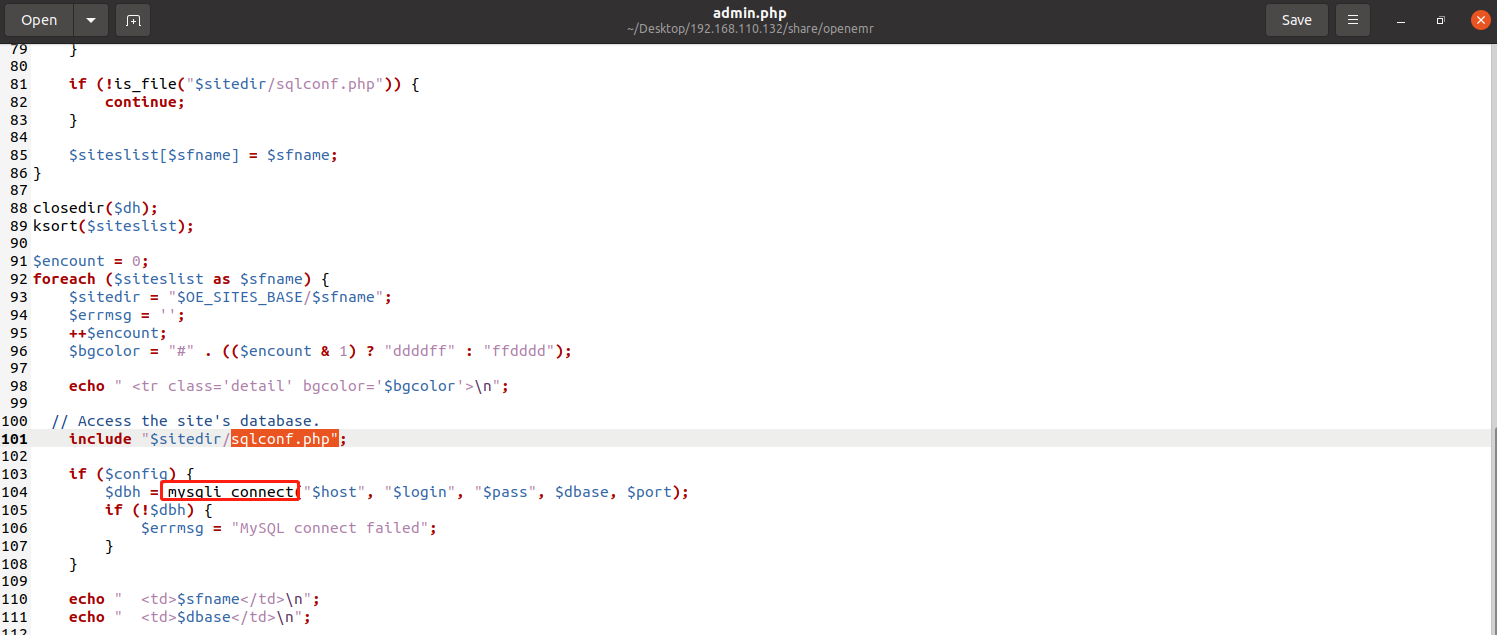
Task: Click '$encount = 0;' on line 91
Action: click(x=91, y=261)
